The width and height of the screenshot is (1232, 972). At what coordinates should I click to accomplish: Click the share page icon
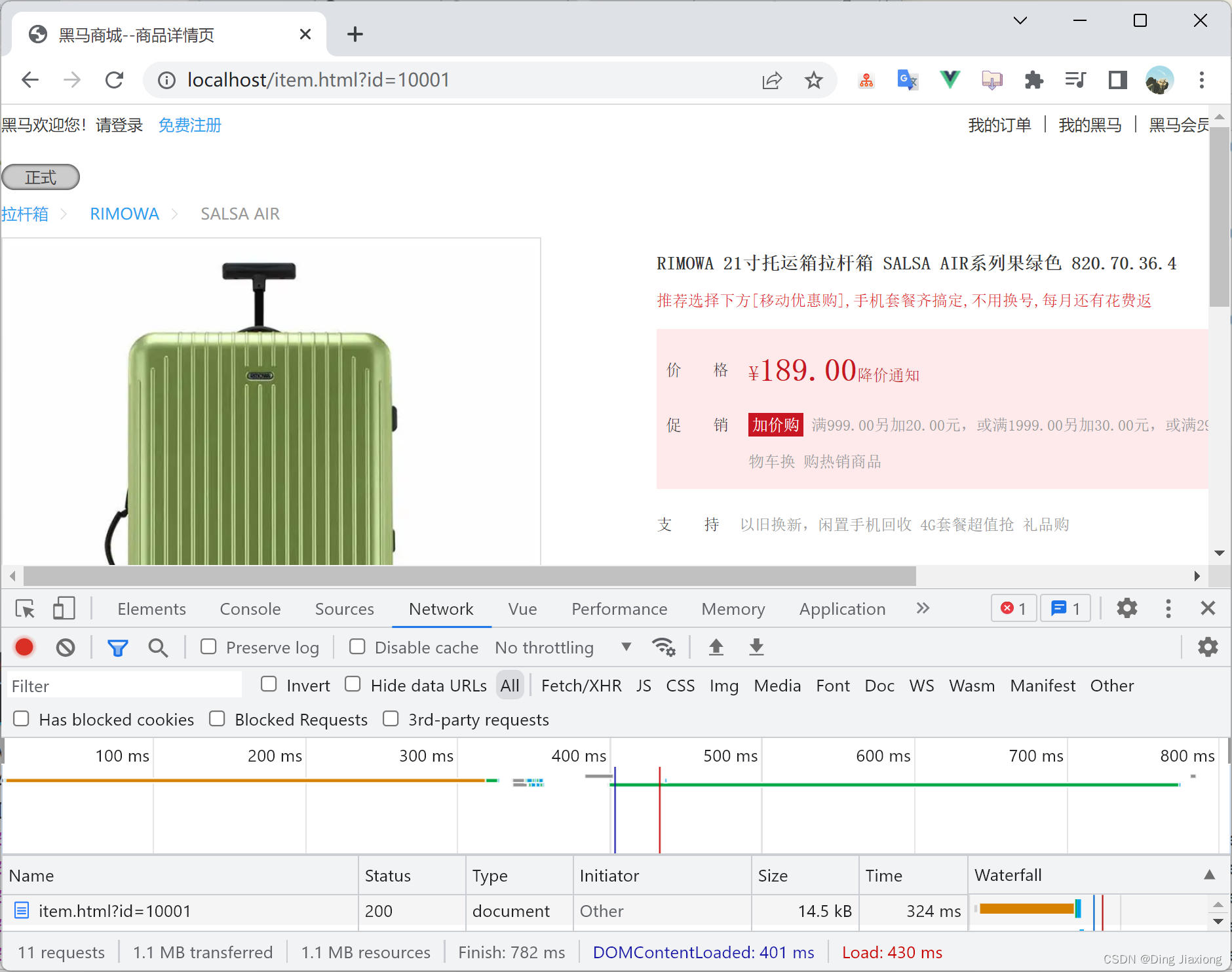click(772, 80)
